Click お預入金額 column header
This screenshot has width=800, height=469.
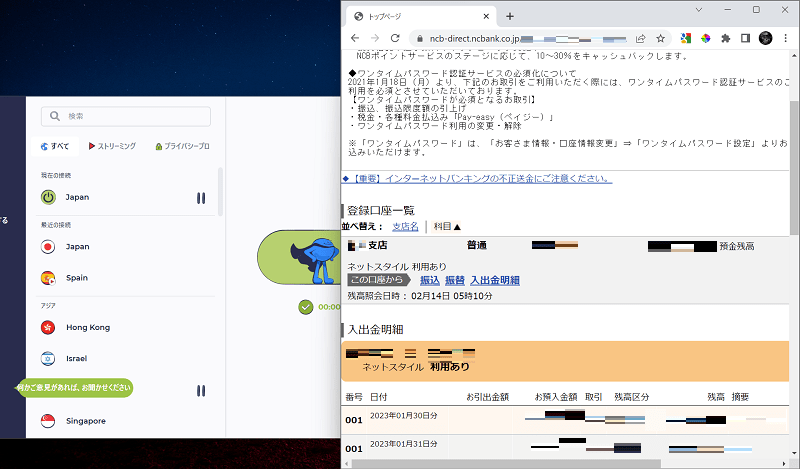tap(556, 397)
